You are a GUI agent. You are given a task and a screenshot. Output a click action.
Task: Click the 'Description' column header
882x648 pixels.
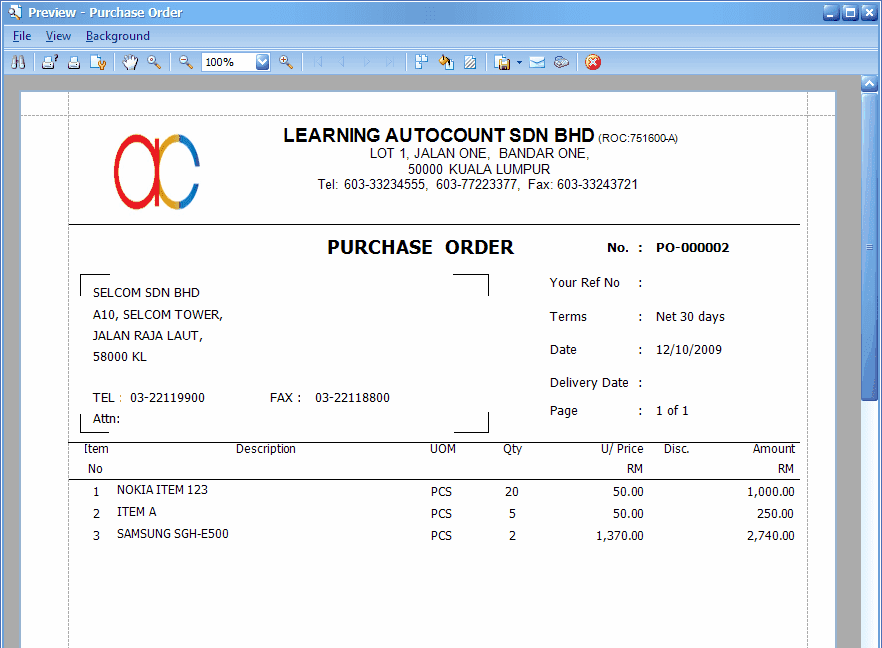[x=266, y=449]
